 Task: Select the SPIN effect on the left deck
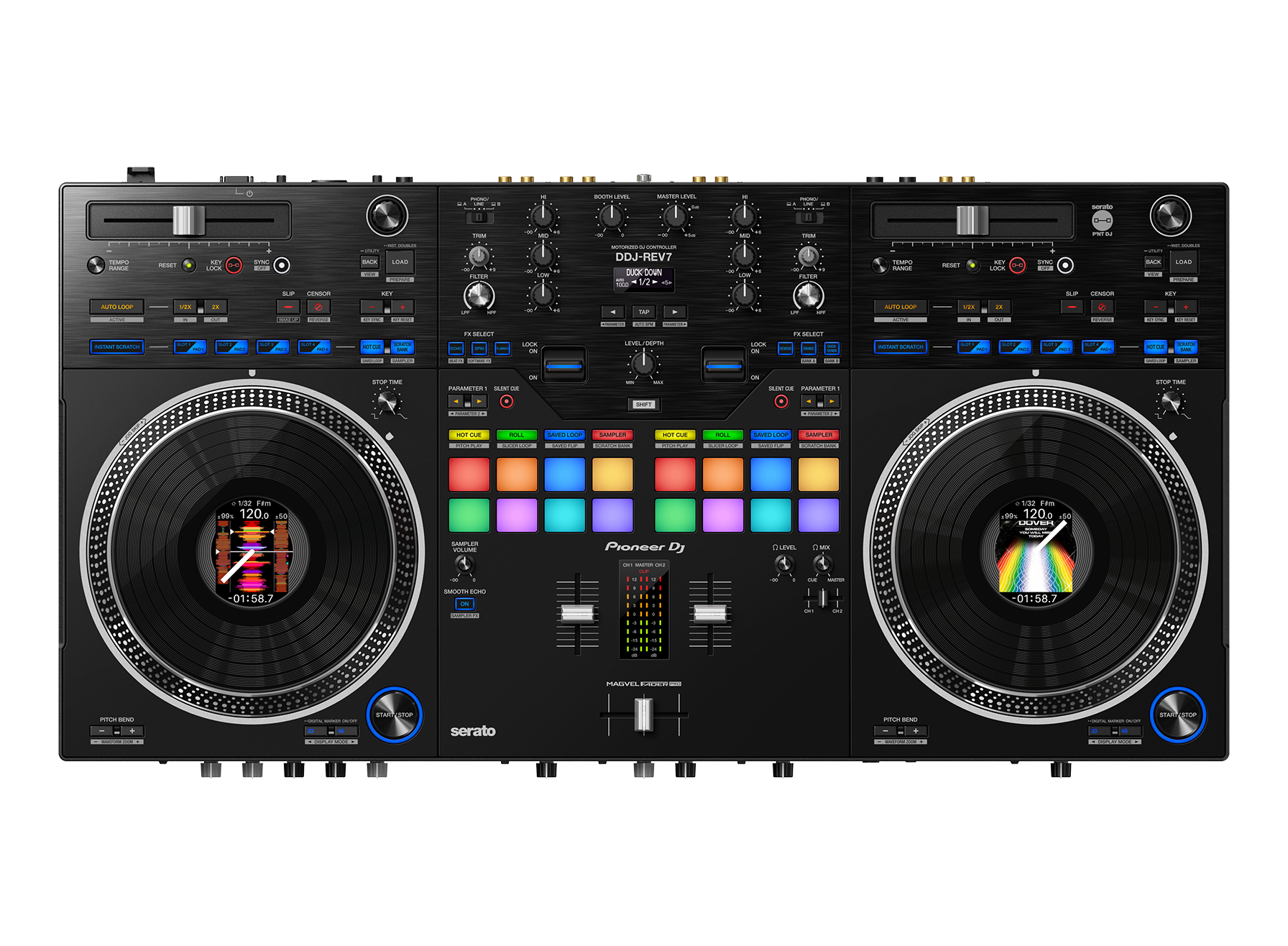pyautogui.click(x=479, y=349)
